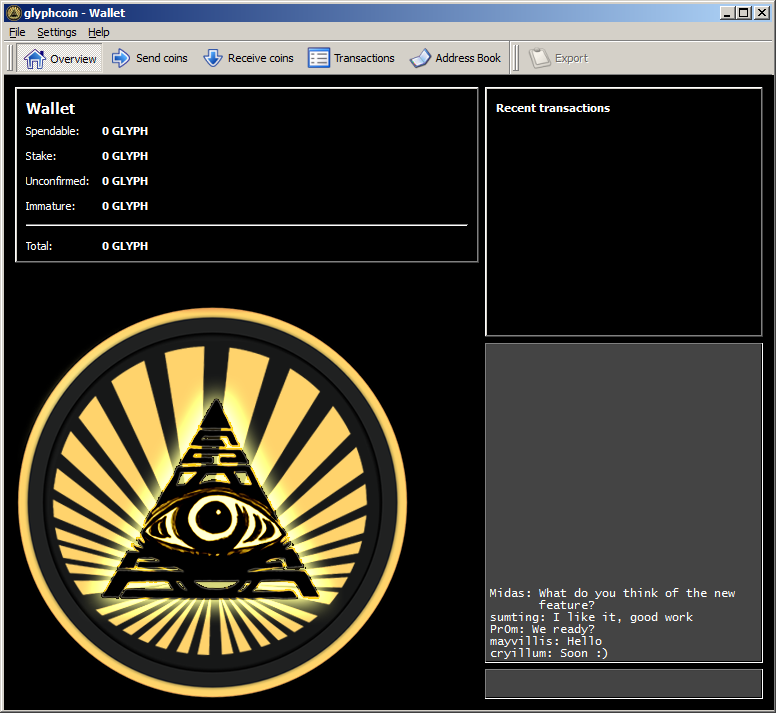The image size is (776, 713).
Task: Click the Immature value 0 GLYPH
Action: point(125,206)
